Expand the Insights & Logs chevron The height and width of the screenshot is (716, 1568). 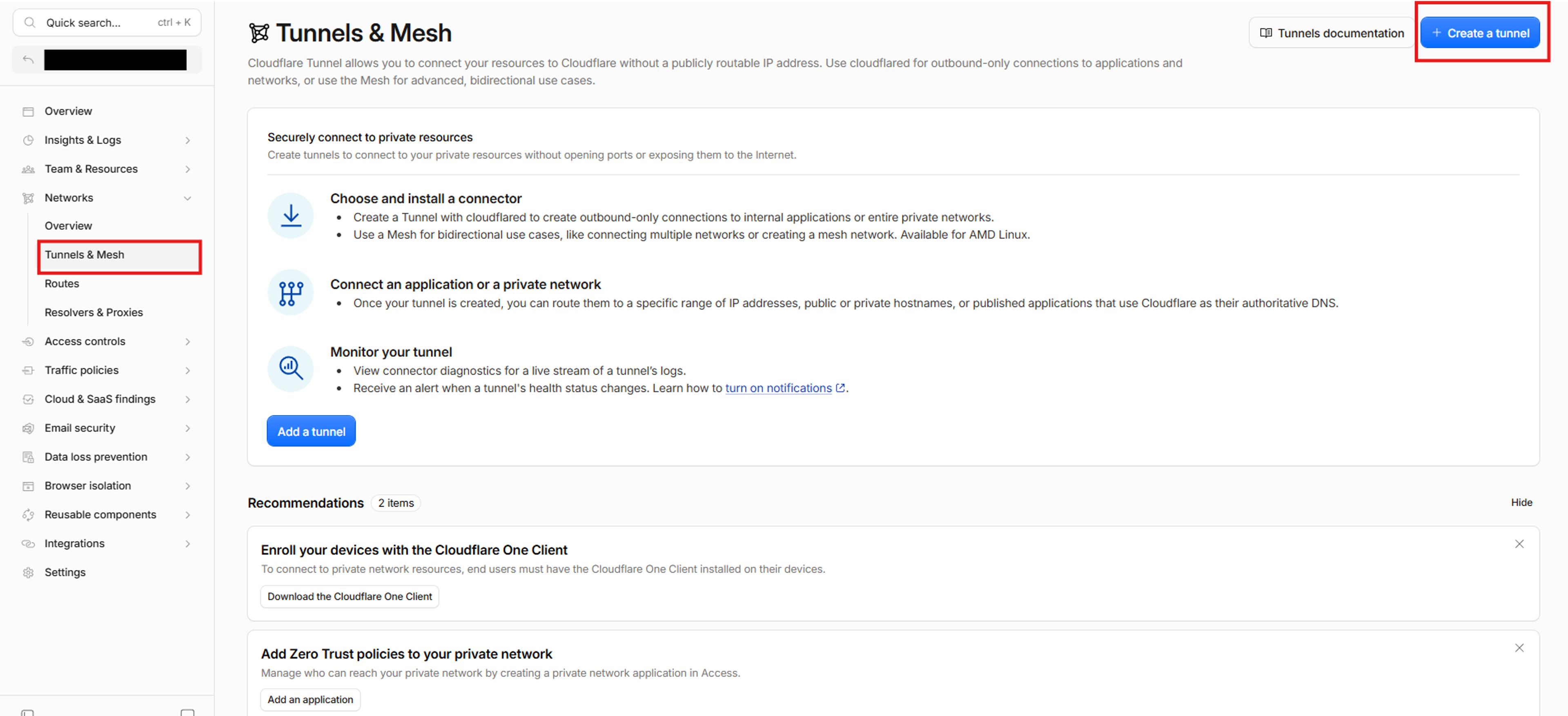pos(187,140)
